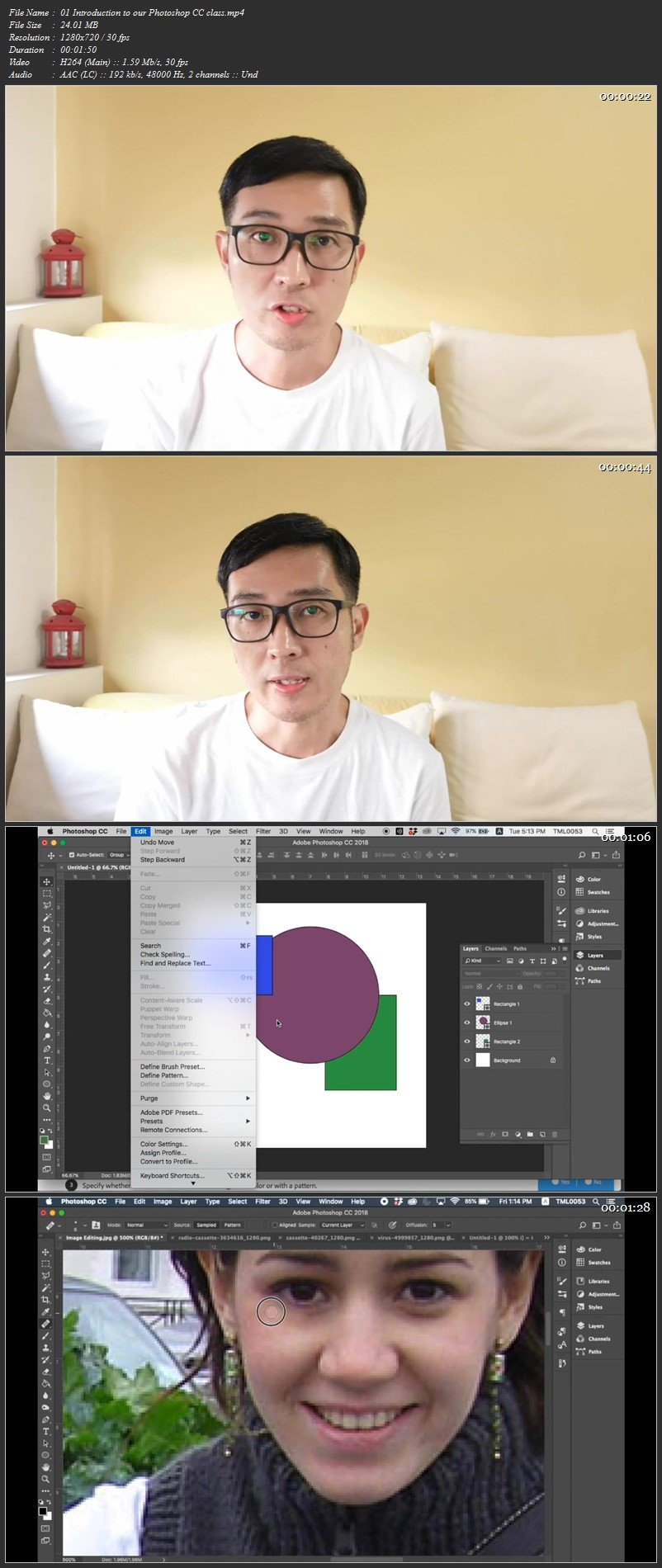Open the Diffusion value dropdown
Viewport: 662px width, 1568px height.
[440, 1225]
